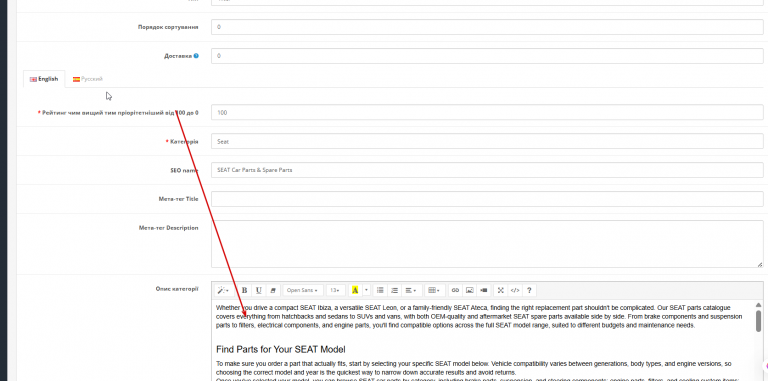Toggle bold formatting in the editor
Viewport: 768px width, 381px height.
tap(244, 290)
